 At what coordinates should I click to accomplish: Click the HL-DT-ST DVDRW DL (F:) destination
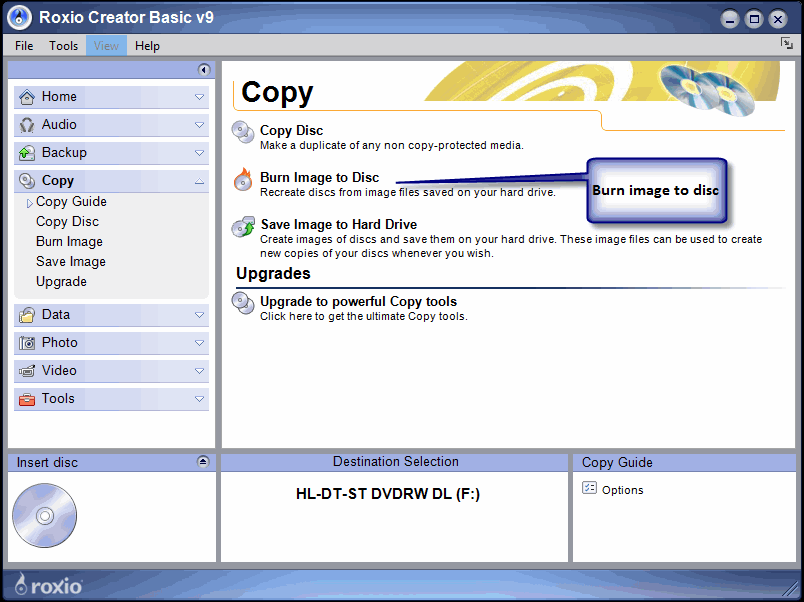pyautogui.click(x=388, y=494)
